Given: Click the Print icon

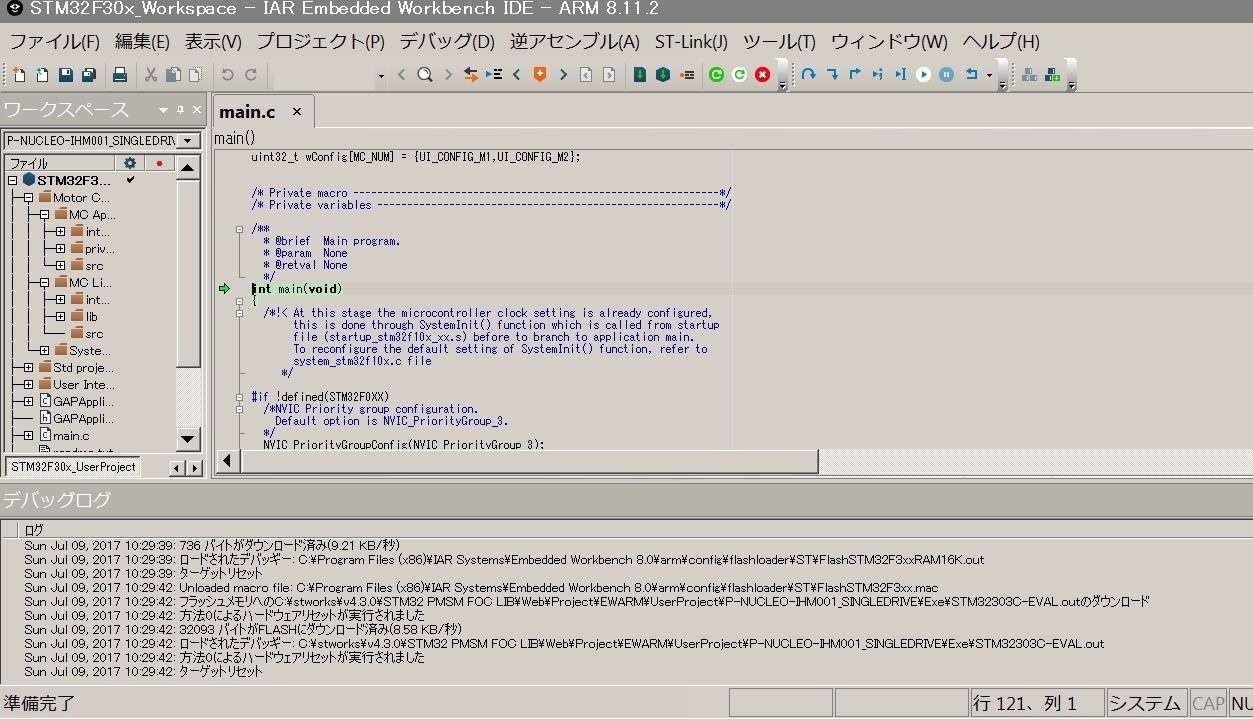Looking at the screenshot, I should [119, 75].
